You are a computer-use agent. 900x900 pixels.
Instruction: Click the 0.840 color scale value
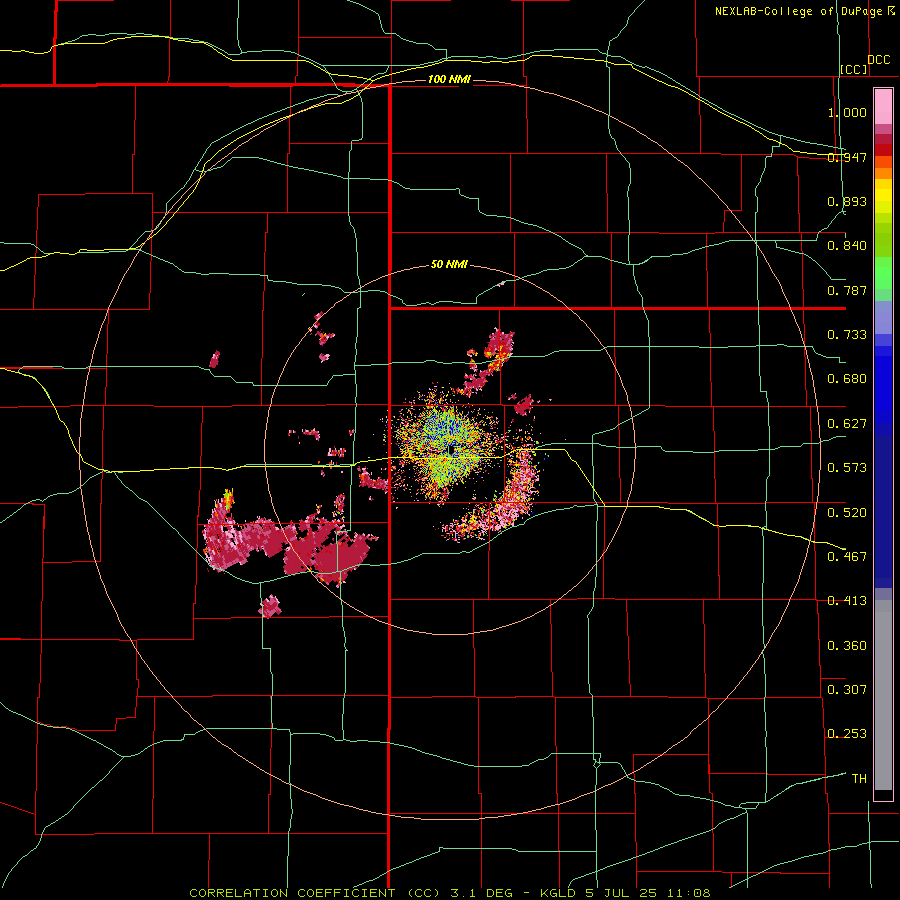tap(847, 246)
